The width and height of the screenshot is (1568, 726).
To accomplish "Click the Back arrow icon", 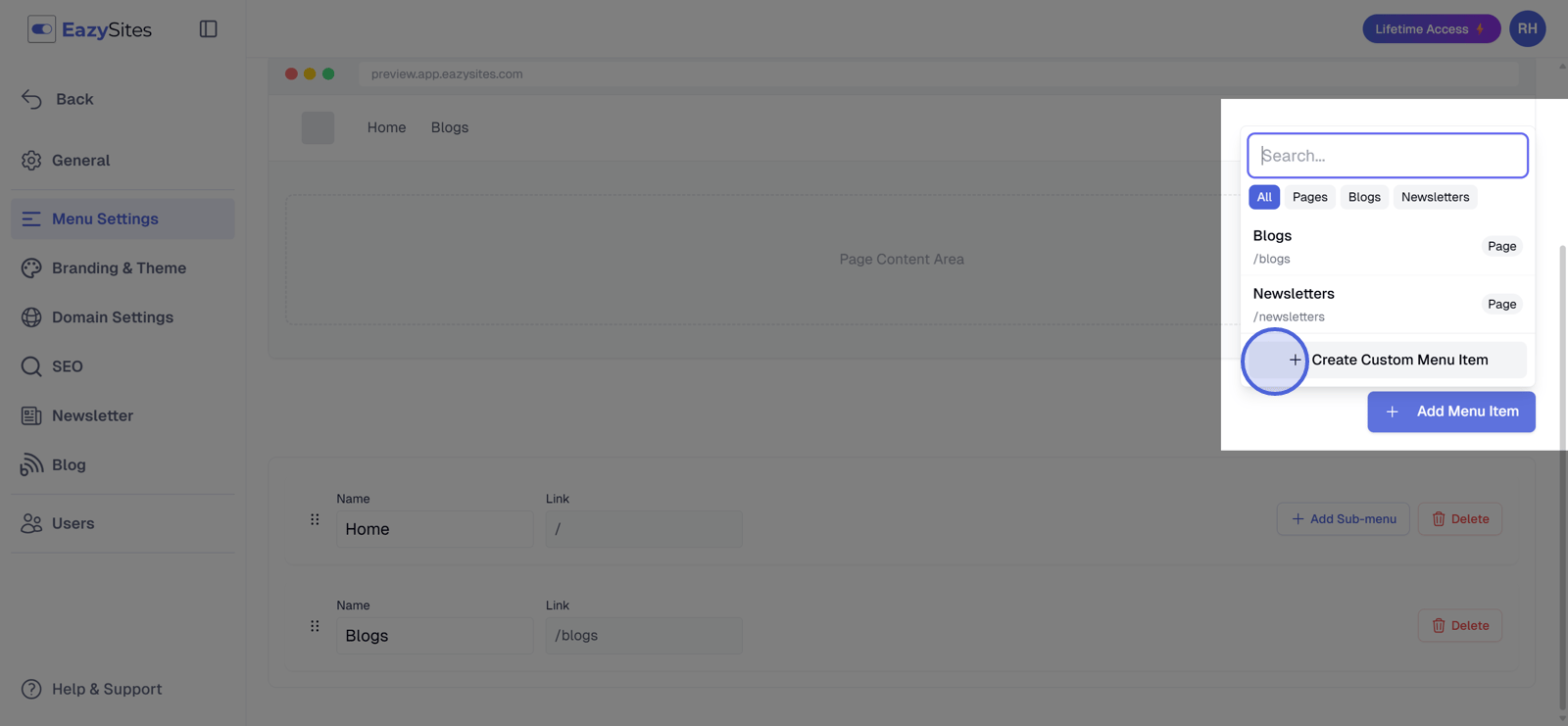I will click(x=31, y=99).
